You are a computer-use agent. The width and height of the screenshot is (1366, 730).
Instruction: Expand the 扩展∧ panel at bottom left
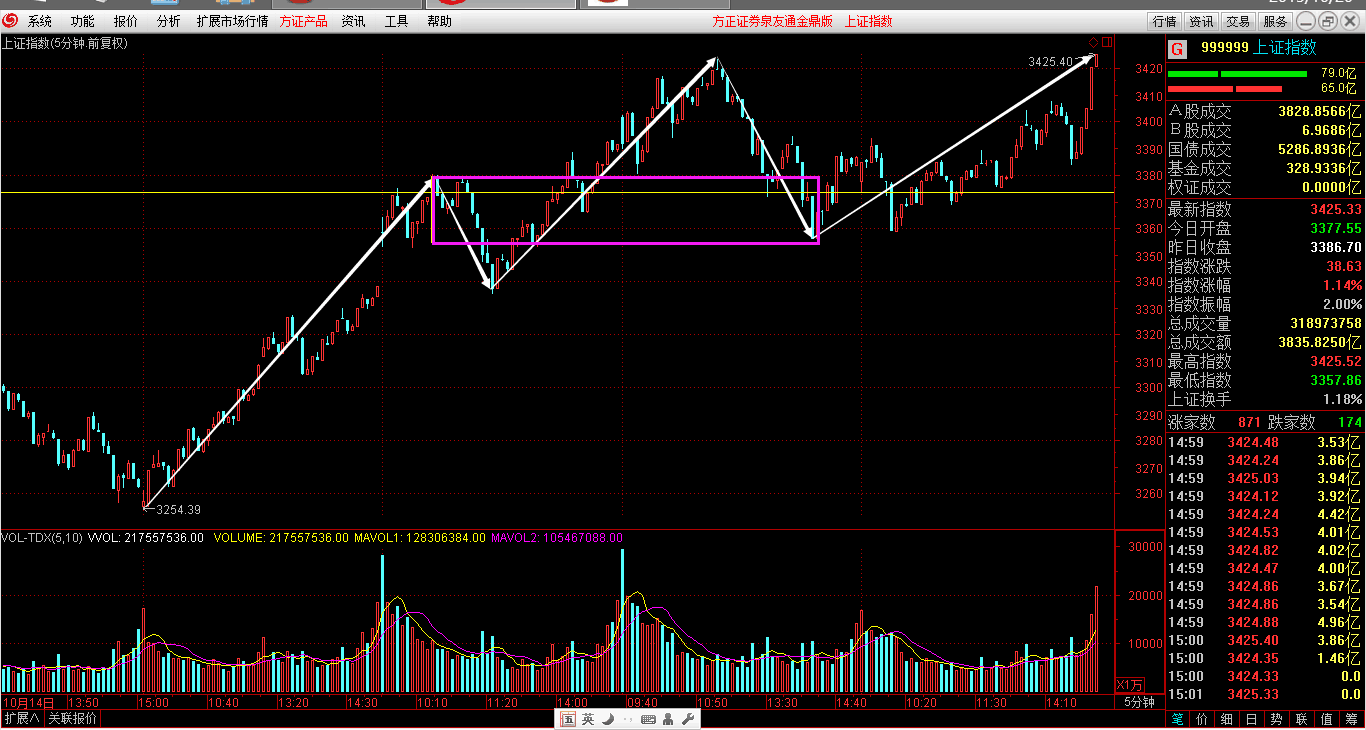tap(21, 719)
